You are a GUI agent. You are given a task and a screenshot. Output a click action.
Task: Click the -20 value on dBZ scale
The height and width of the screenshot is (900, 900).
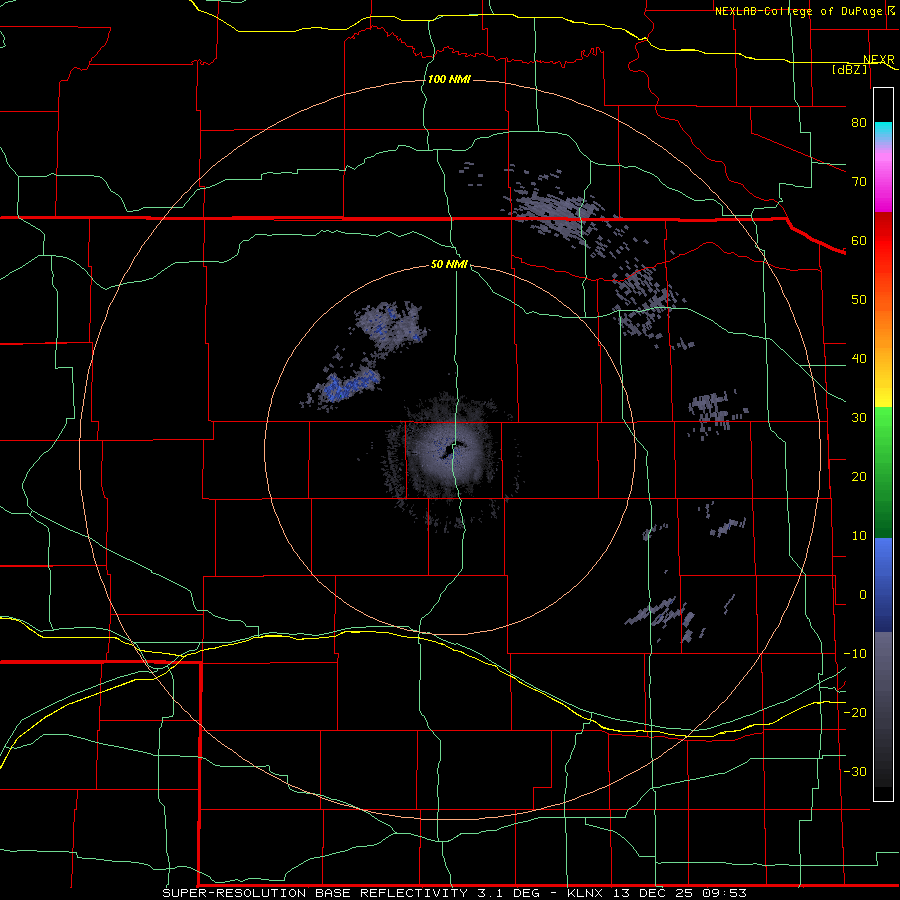tap(855, 713)
